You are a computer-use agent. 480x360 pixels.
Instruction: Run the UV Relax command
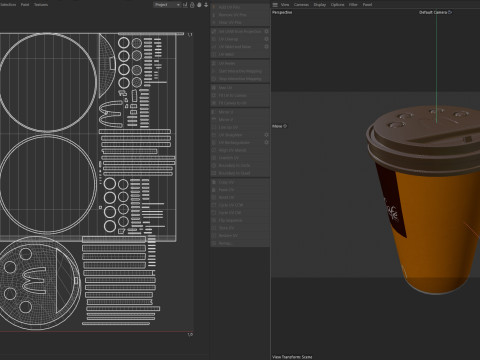240,63
